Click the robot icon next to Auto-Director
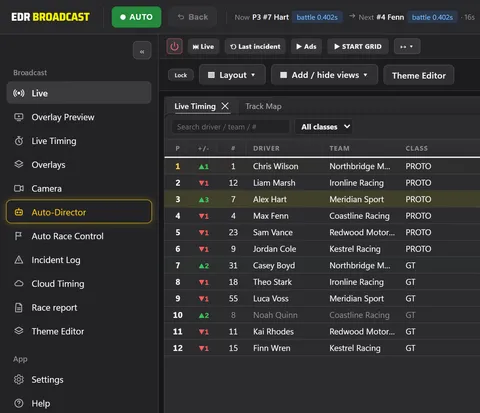The width and height of the screenshot is (480, 413). click(19, 212)
